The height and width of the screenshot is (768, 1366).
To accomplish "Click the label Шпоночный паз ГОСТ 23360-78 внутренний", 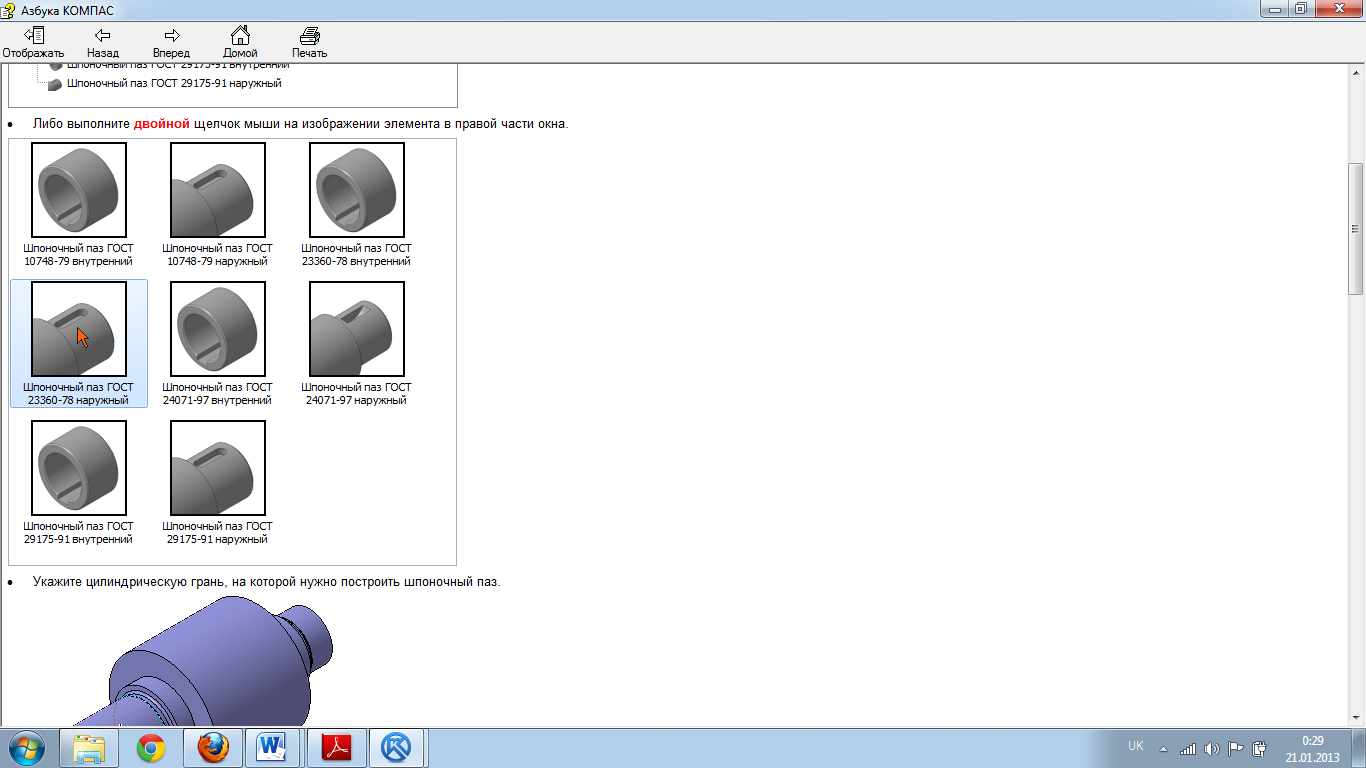I will point(357,255).
